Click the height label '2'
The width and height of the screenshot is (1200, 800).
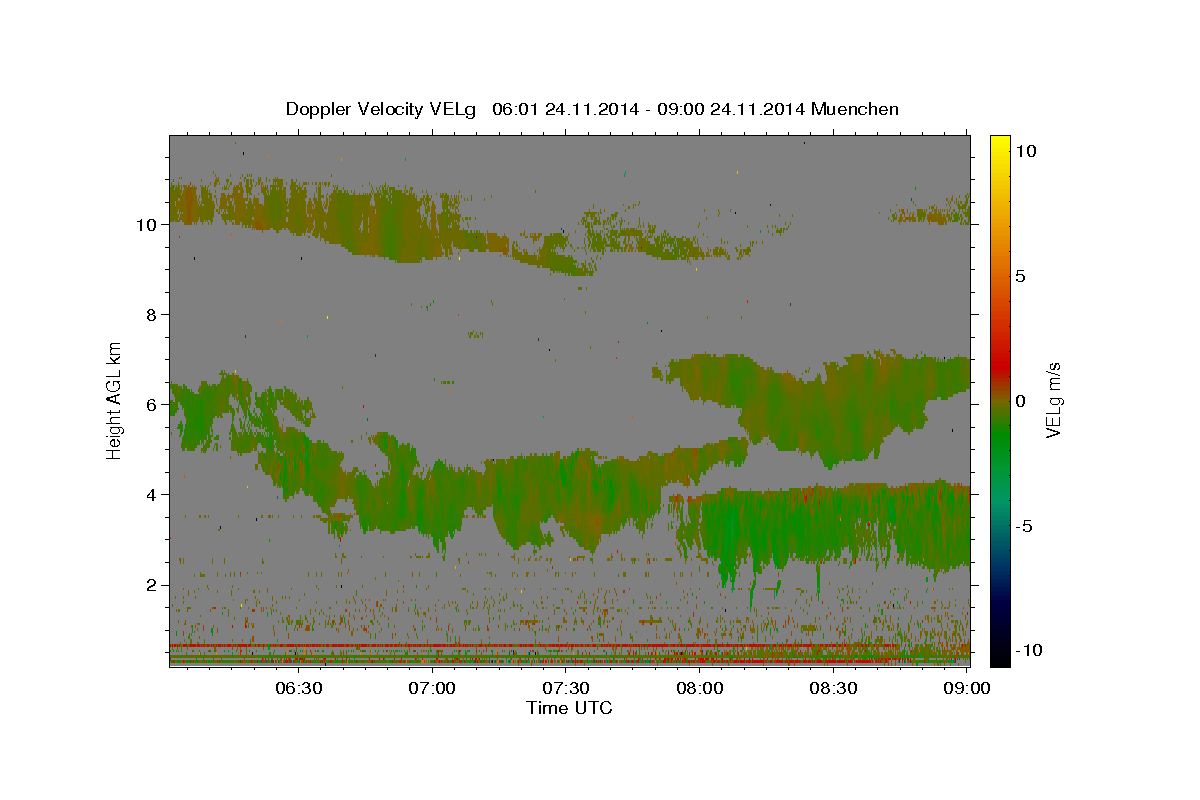click(x=150, y=584)
